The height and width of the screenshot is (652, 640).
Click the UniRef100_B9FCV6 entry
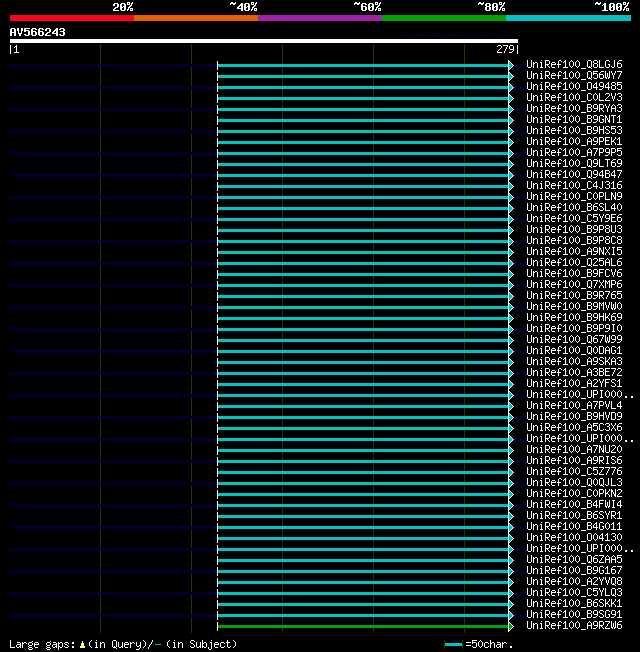pos(574,274)
